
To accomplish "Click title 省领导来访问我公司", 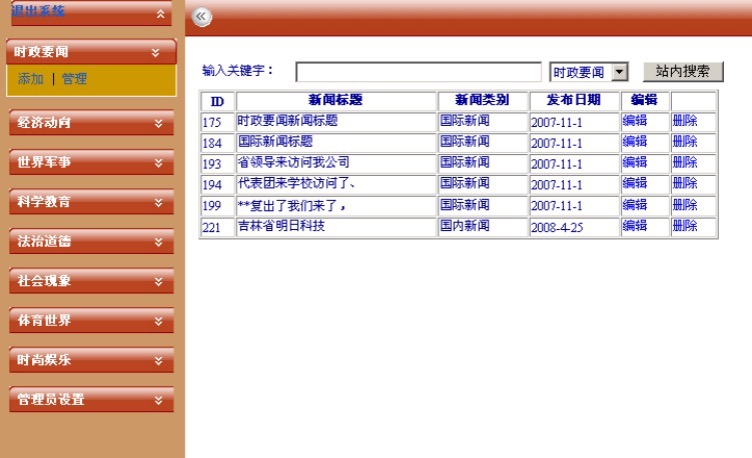I will [294, 162].
